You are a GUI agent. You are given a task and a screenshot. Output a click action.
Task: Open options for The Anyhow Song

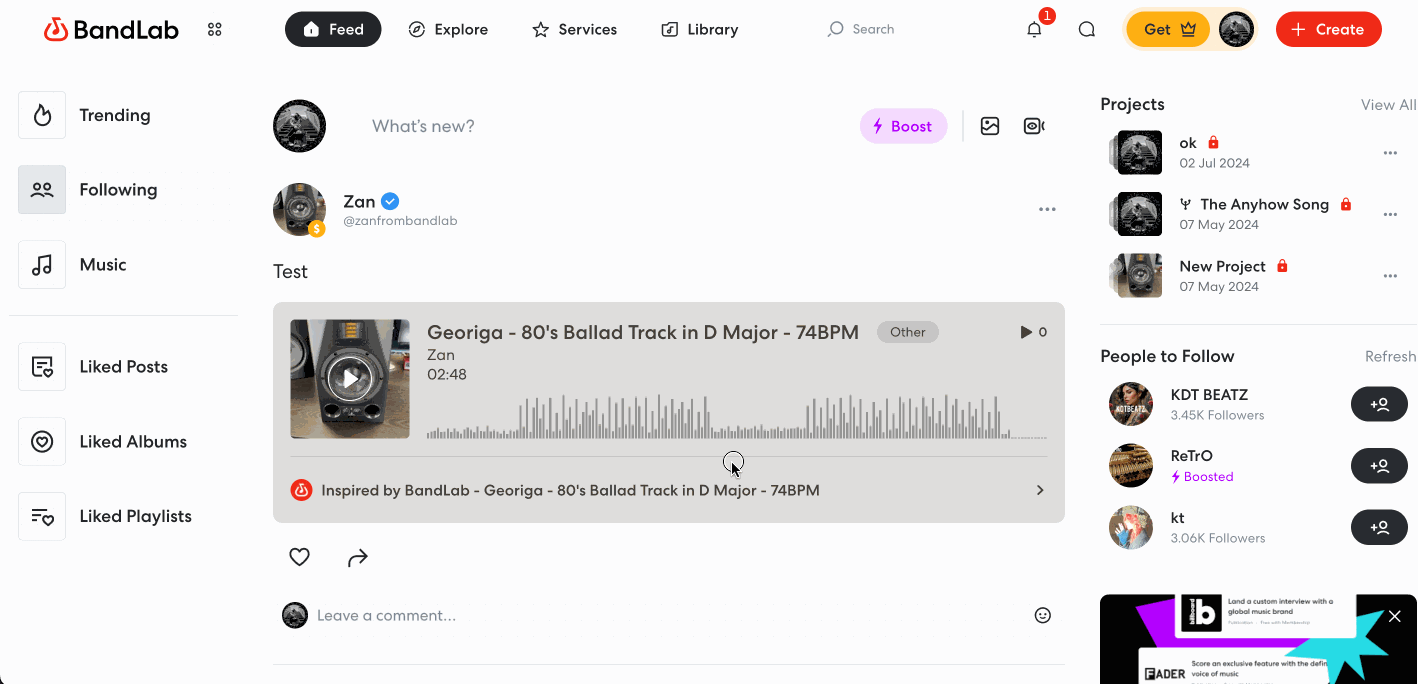[1390, 214]
